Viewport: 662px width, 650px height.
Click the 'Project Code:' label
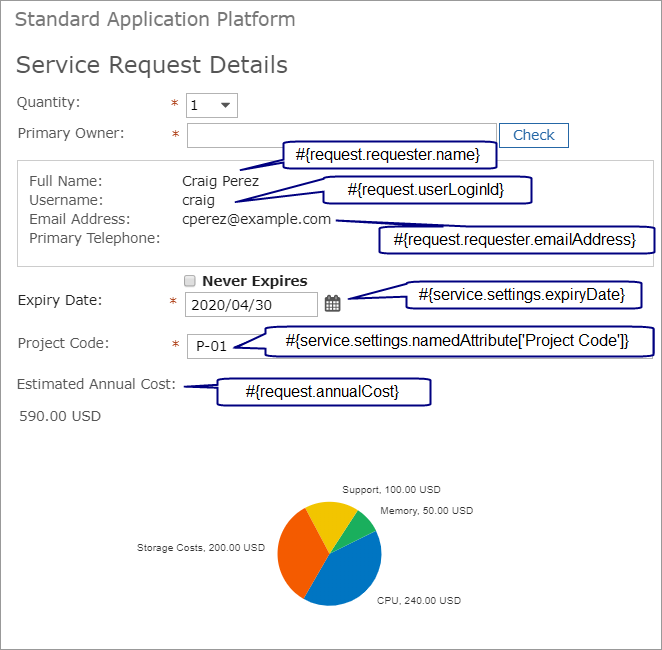(x=63, y=343)
